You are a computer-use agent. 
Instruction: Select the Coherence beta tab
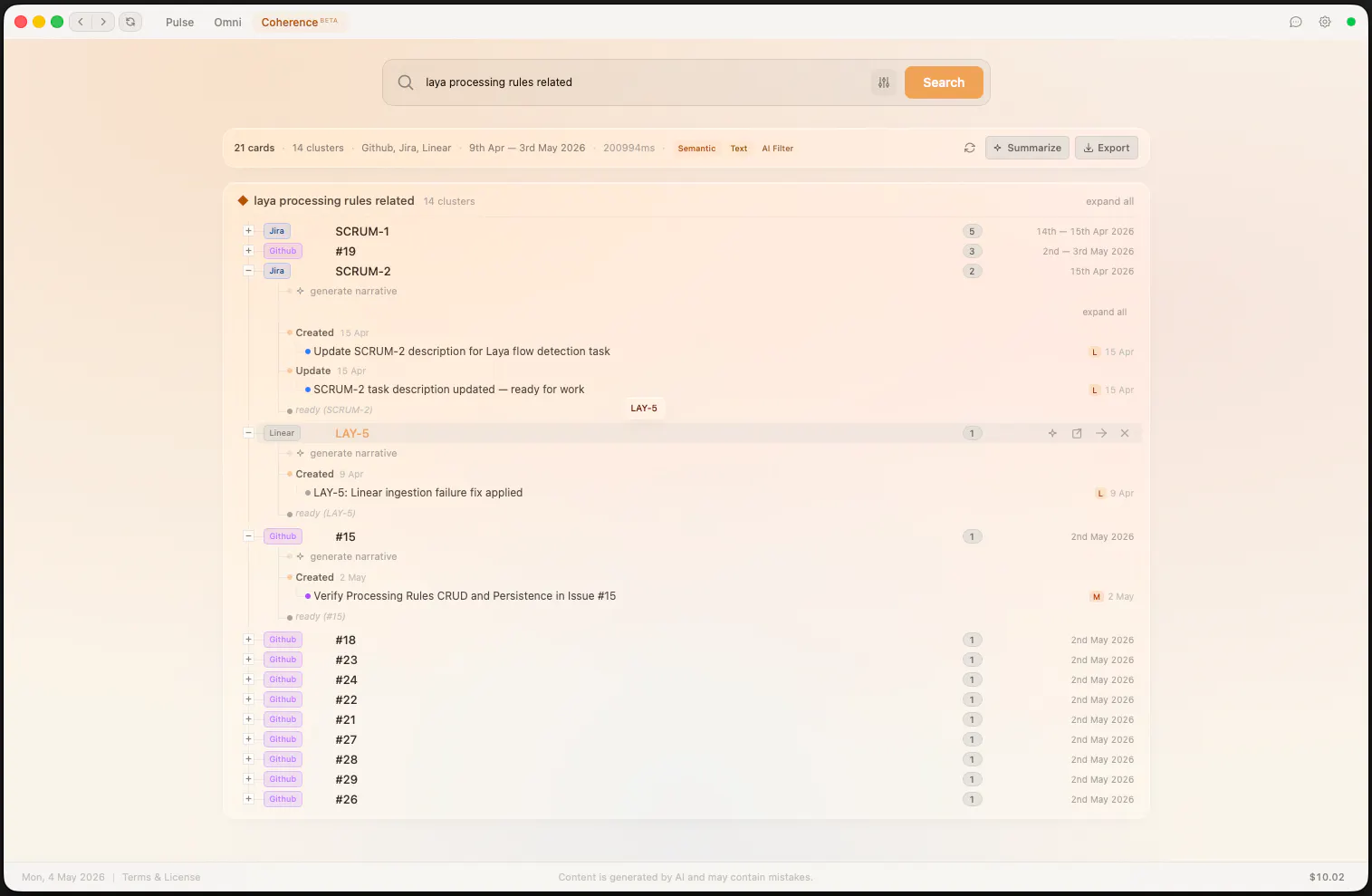click(299, 22)
